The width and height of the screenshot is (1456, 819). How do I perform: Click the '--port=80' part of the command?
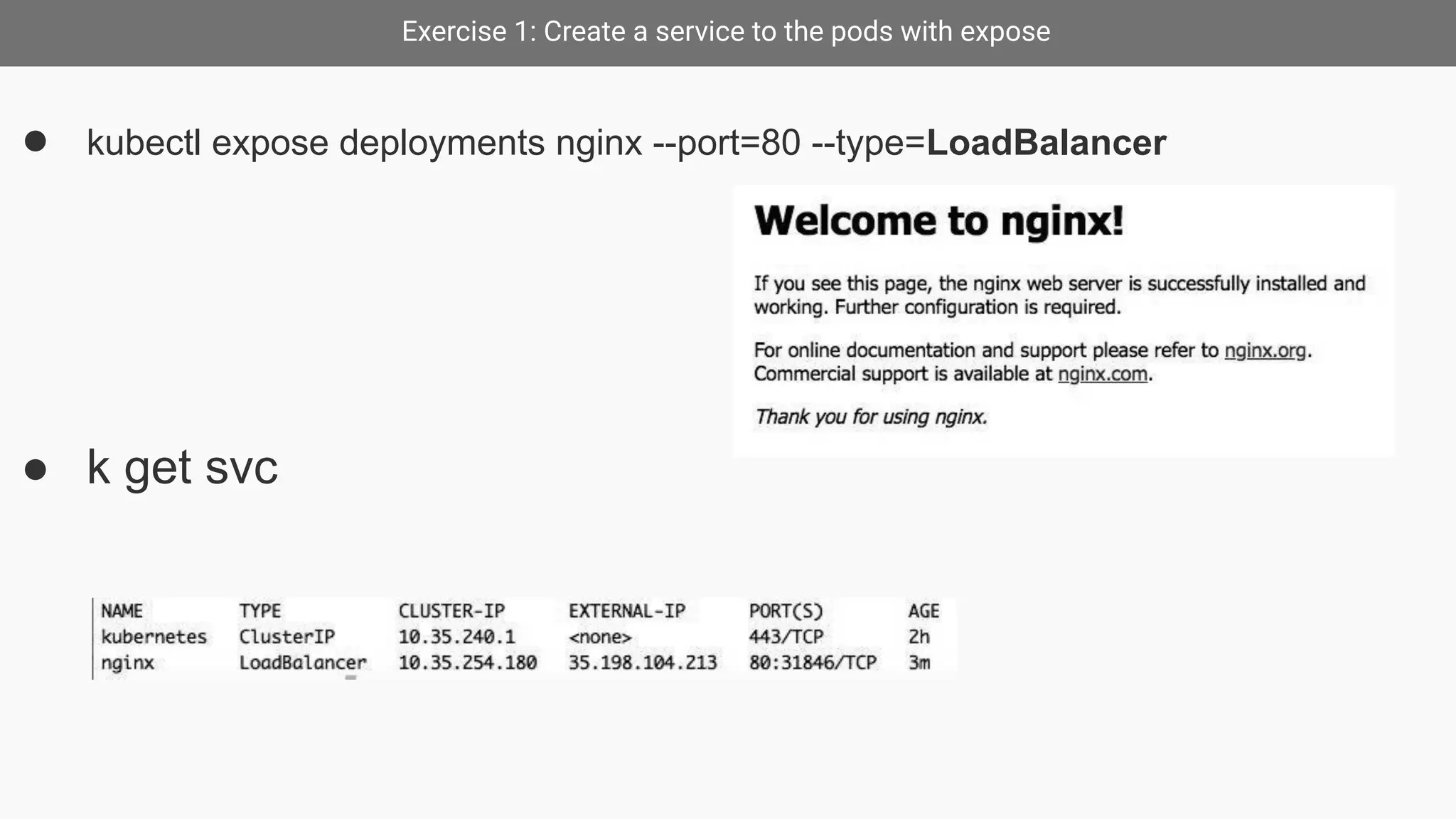tap(727, 142)
